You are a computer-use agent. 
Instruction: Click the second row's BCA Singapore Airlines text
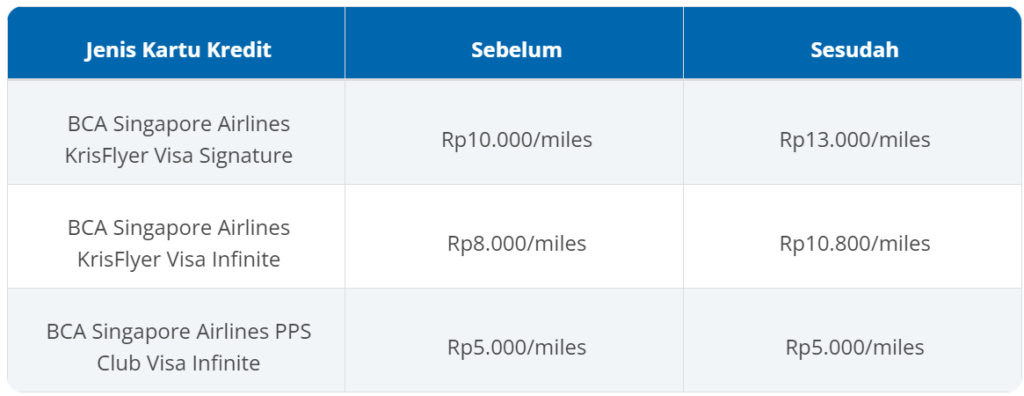178,227
